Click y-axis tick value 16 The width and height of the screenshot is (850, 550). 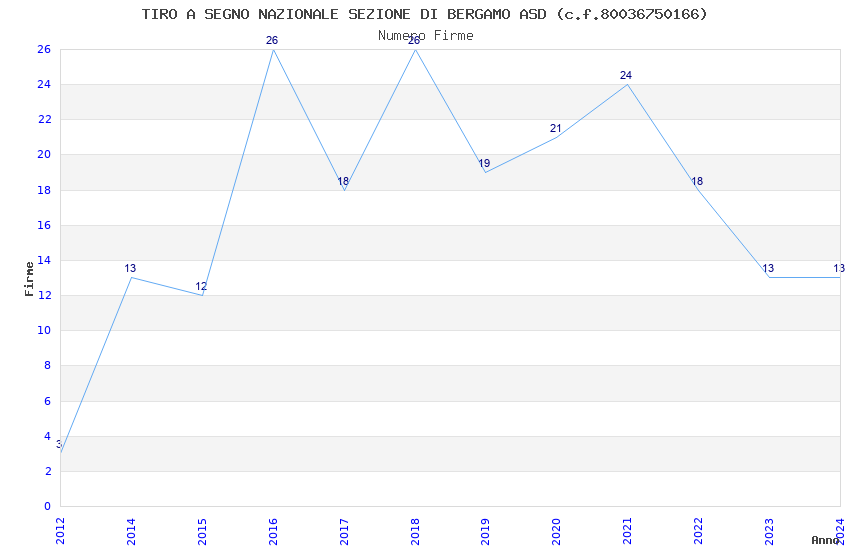tap(44, 225)
